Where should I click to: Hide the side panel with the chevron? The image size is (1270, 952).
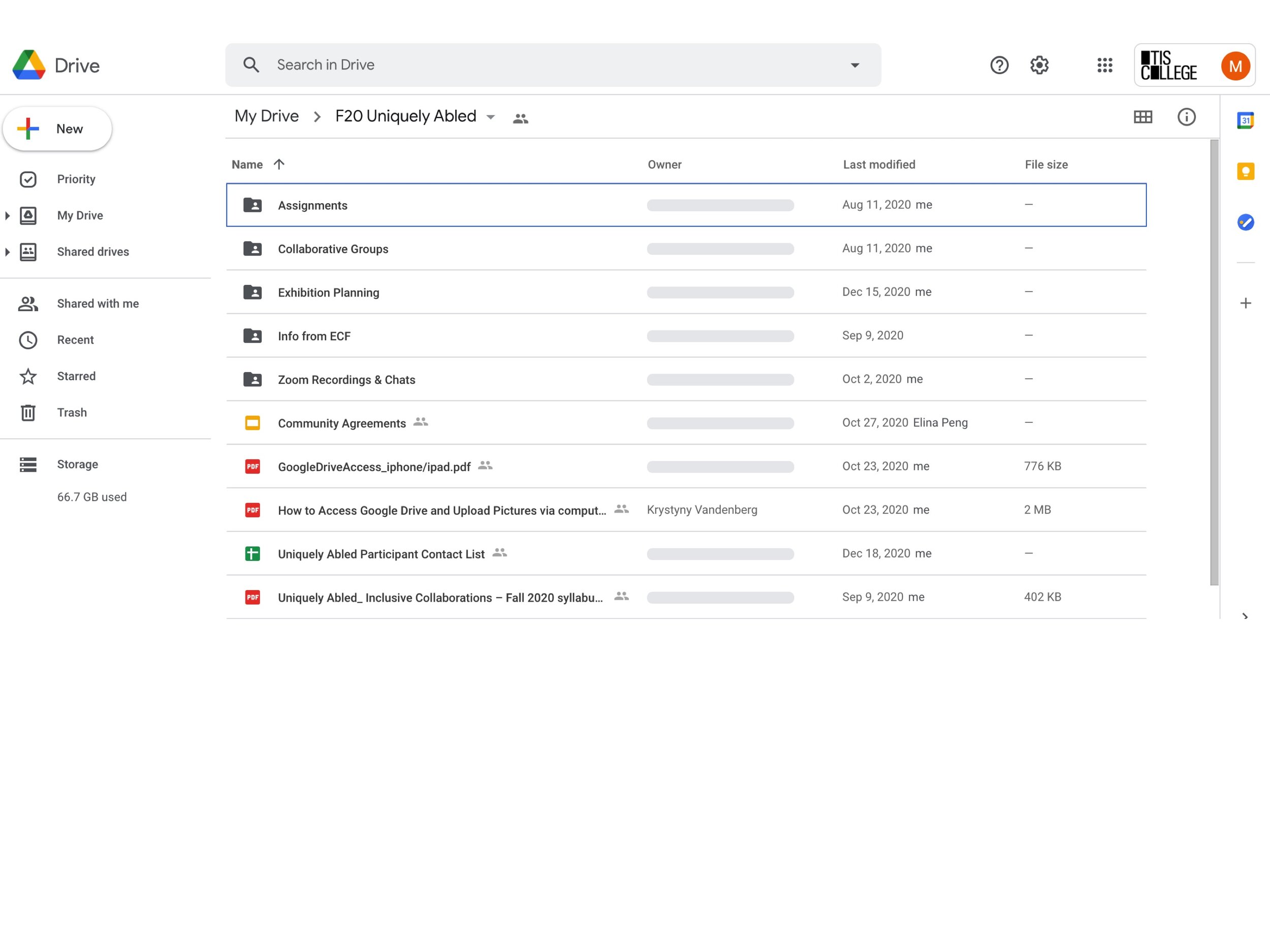pos(1244,616)
